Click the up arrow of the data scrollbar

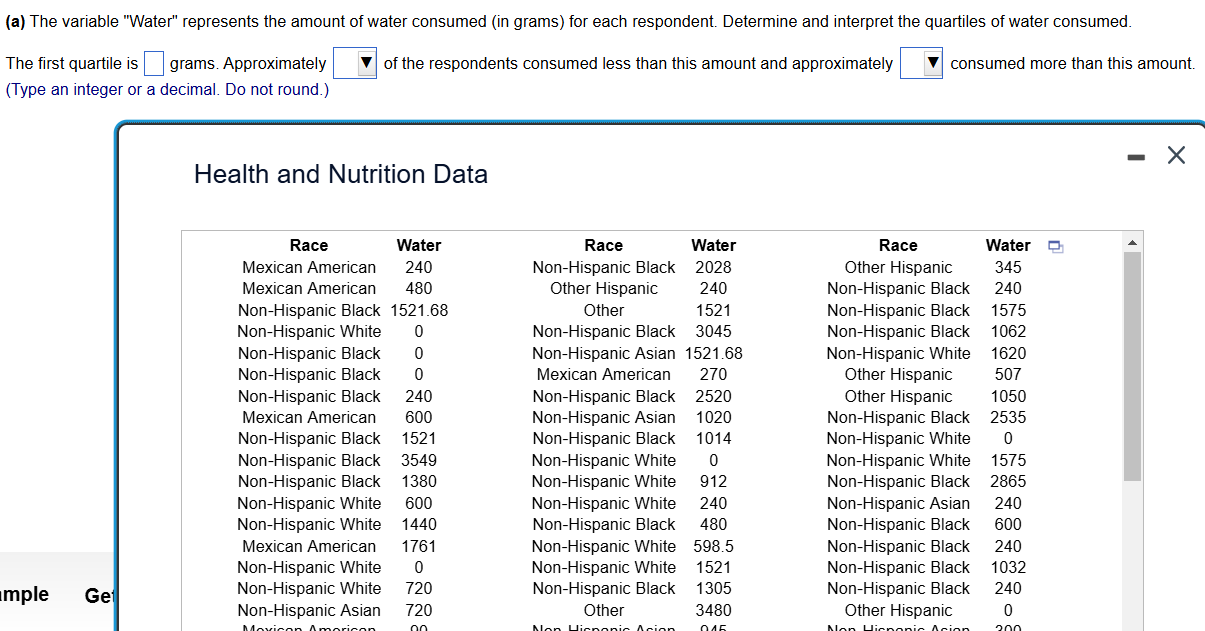[x=1132, y=243]
